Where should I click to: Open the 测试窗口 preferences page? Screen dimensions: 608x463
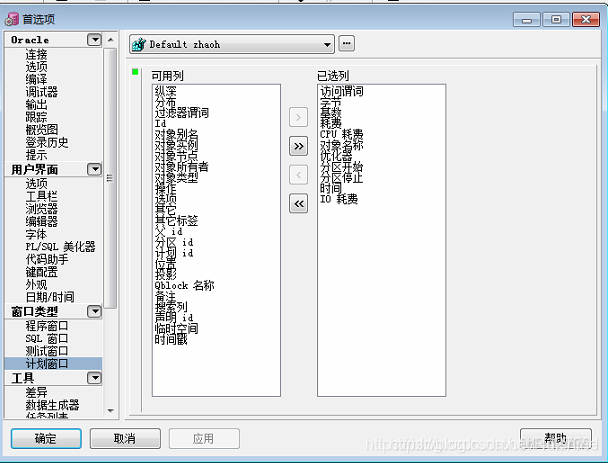coord(47,351)
